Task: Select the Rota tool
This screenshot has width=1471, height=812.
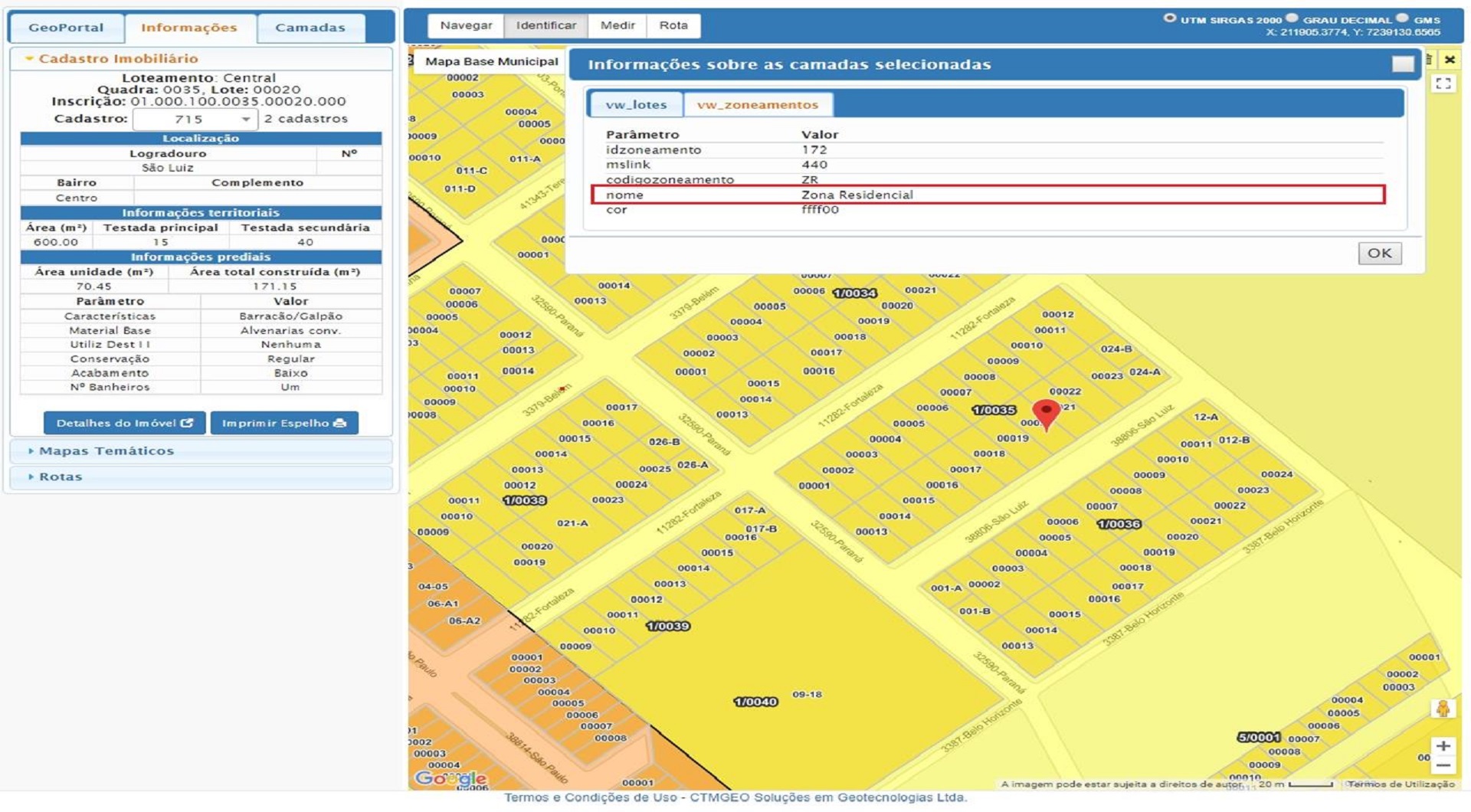Action: pos(673,25)
